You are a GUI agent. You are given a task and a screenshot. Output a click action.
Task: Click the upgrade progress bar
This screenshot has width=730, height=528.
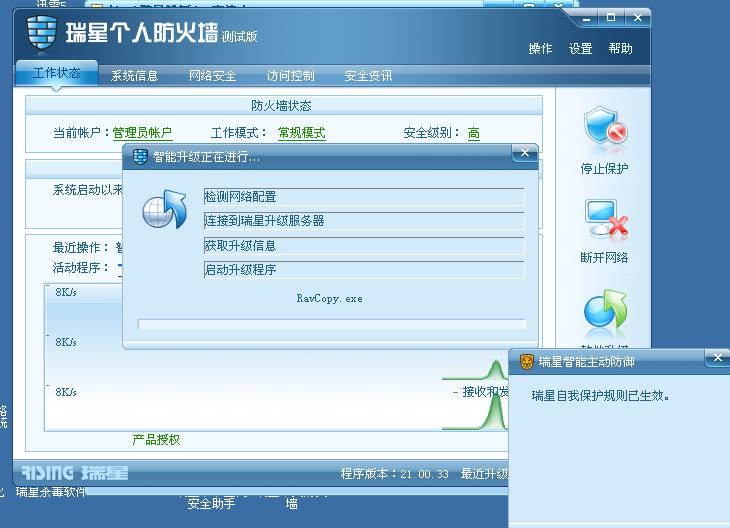coord(332,324)
